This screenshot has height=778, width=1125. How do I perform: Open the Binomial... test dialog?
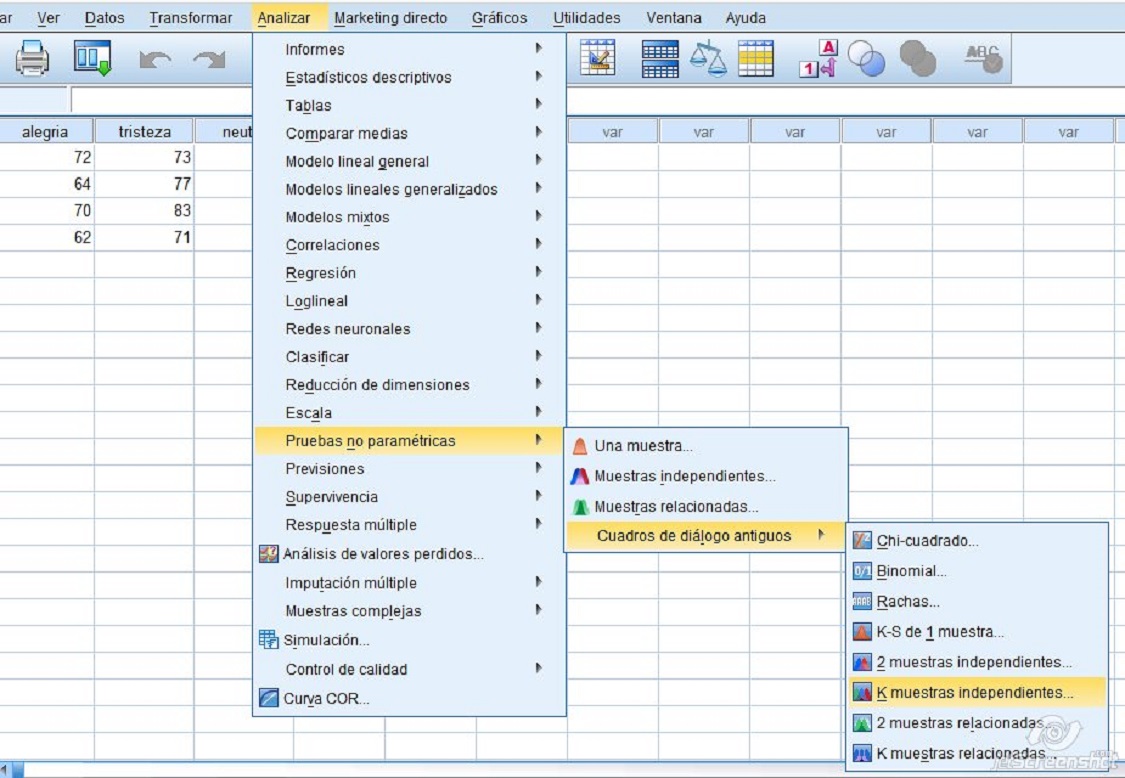pyautogui.click(x=977, y=571)
